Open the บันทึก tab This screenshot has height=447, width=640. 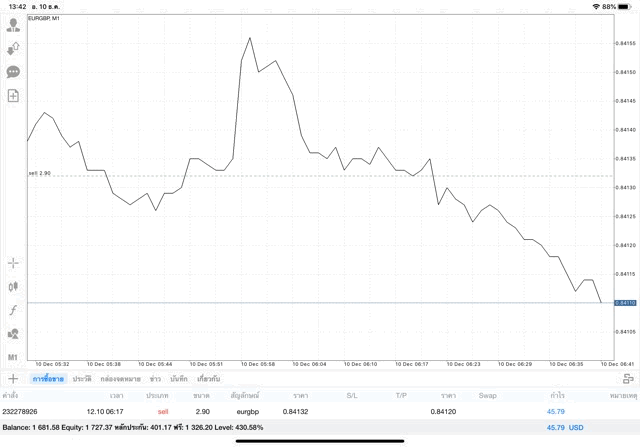tap(179, 379)
